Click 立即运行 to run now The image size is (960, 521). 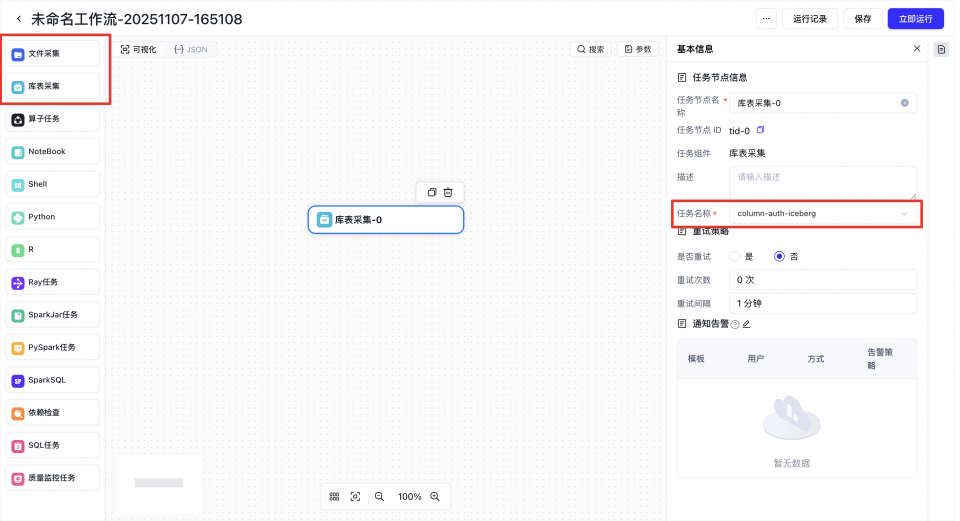pos(915,19)
